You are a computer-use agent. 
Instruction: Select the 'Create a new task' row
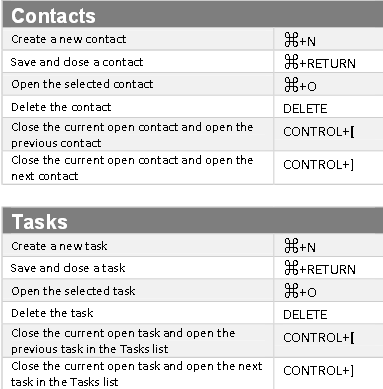pos(193,246)
